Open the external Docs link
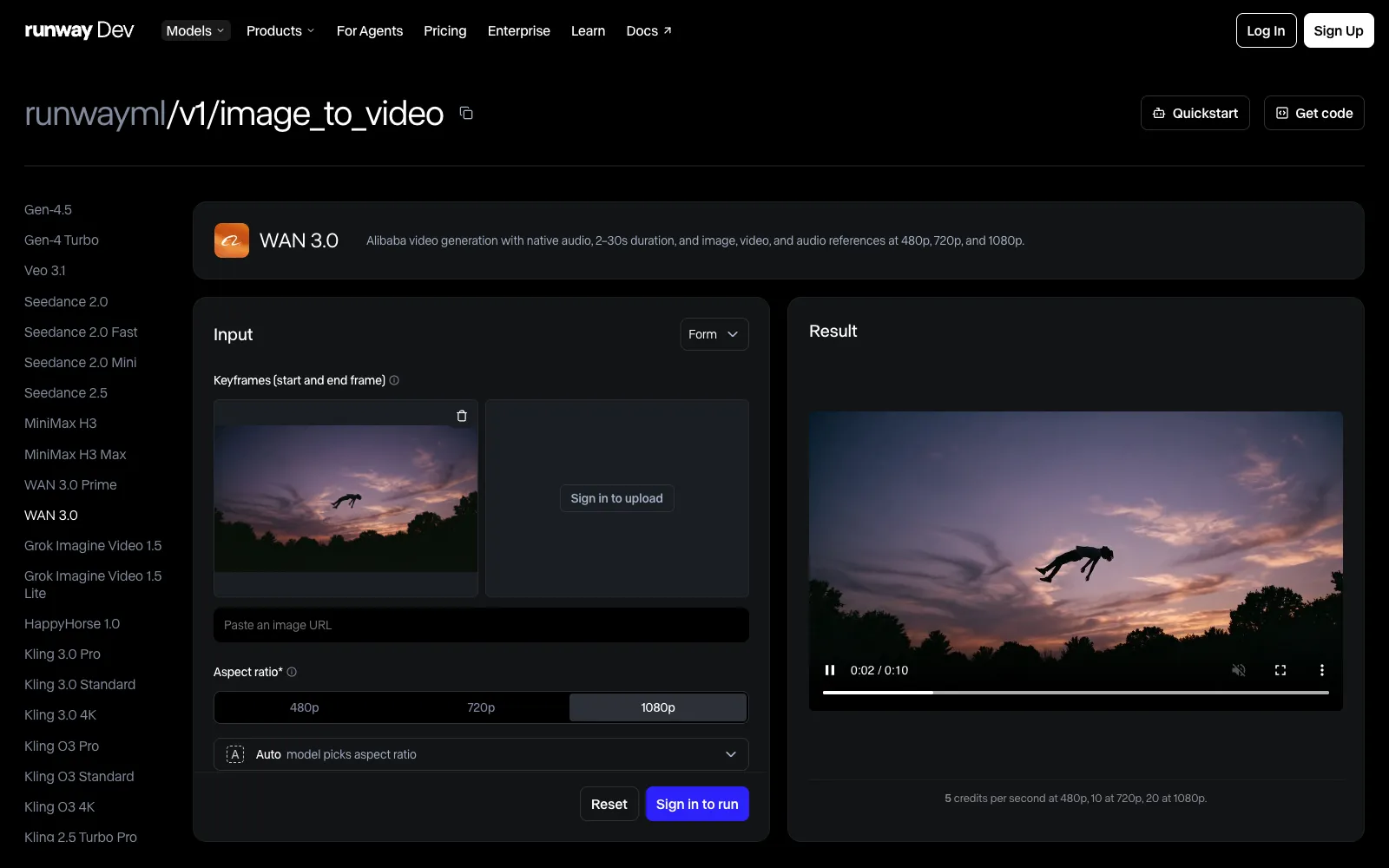 (649, 30)
